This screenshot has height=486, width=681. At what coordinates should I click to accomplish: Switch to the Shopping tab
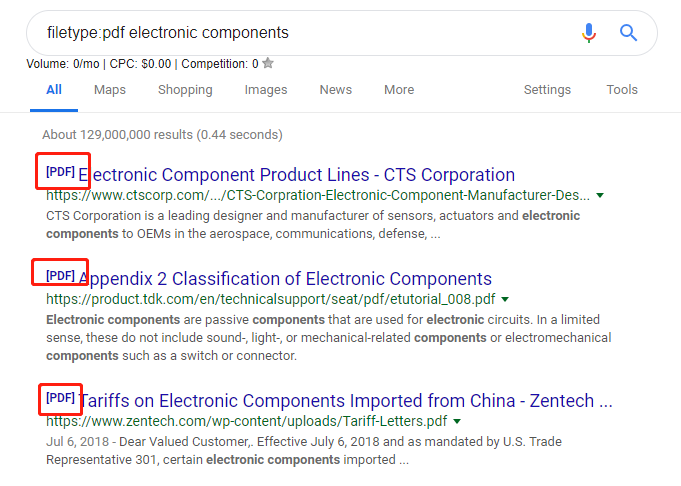pyautogui.click(x=185, y=90)
